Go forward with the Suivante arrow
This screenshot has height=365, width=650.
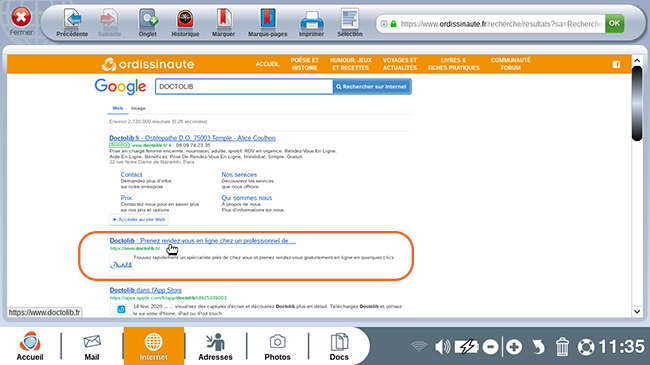pyautogui.click(x=109, y=23)
